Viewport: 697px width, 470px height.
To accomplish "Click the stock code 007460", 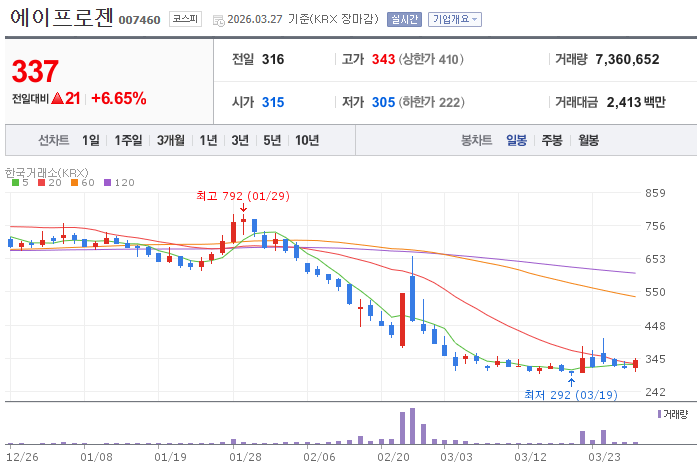I will click(139, 20).
